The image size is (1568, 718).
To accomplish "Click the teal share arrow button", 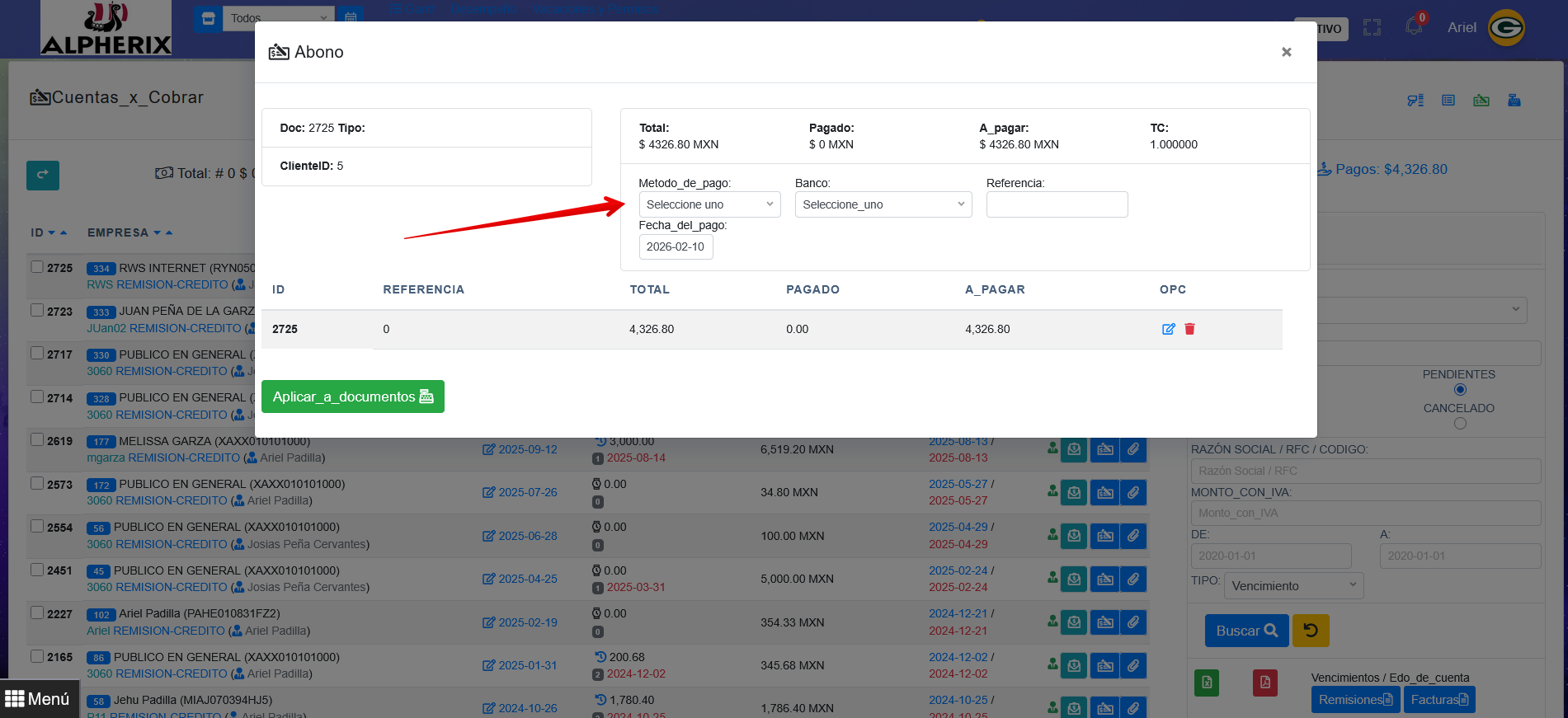I will click(x=43, y=175).
